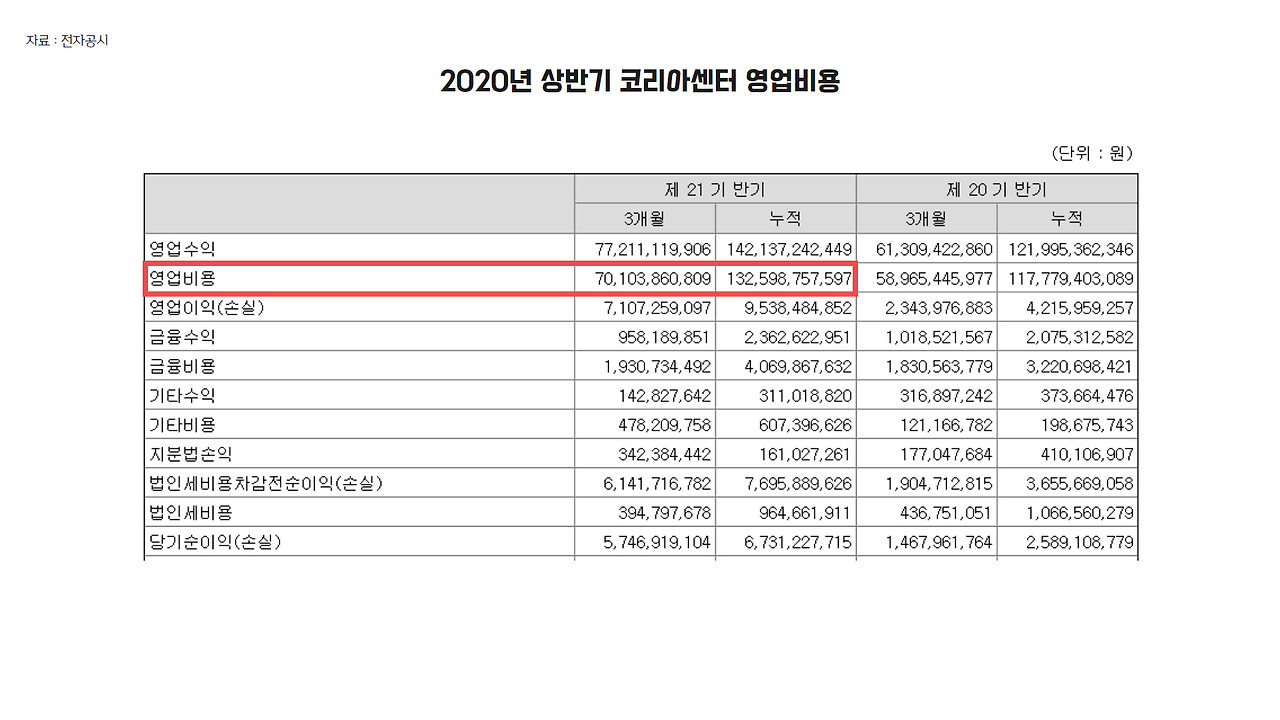The height and width of the screenshot is (720, 1280).
Task: Select the value 198,675,743
Action: (x=1087, y=425)
